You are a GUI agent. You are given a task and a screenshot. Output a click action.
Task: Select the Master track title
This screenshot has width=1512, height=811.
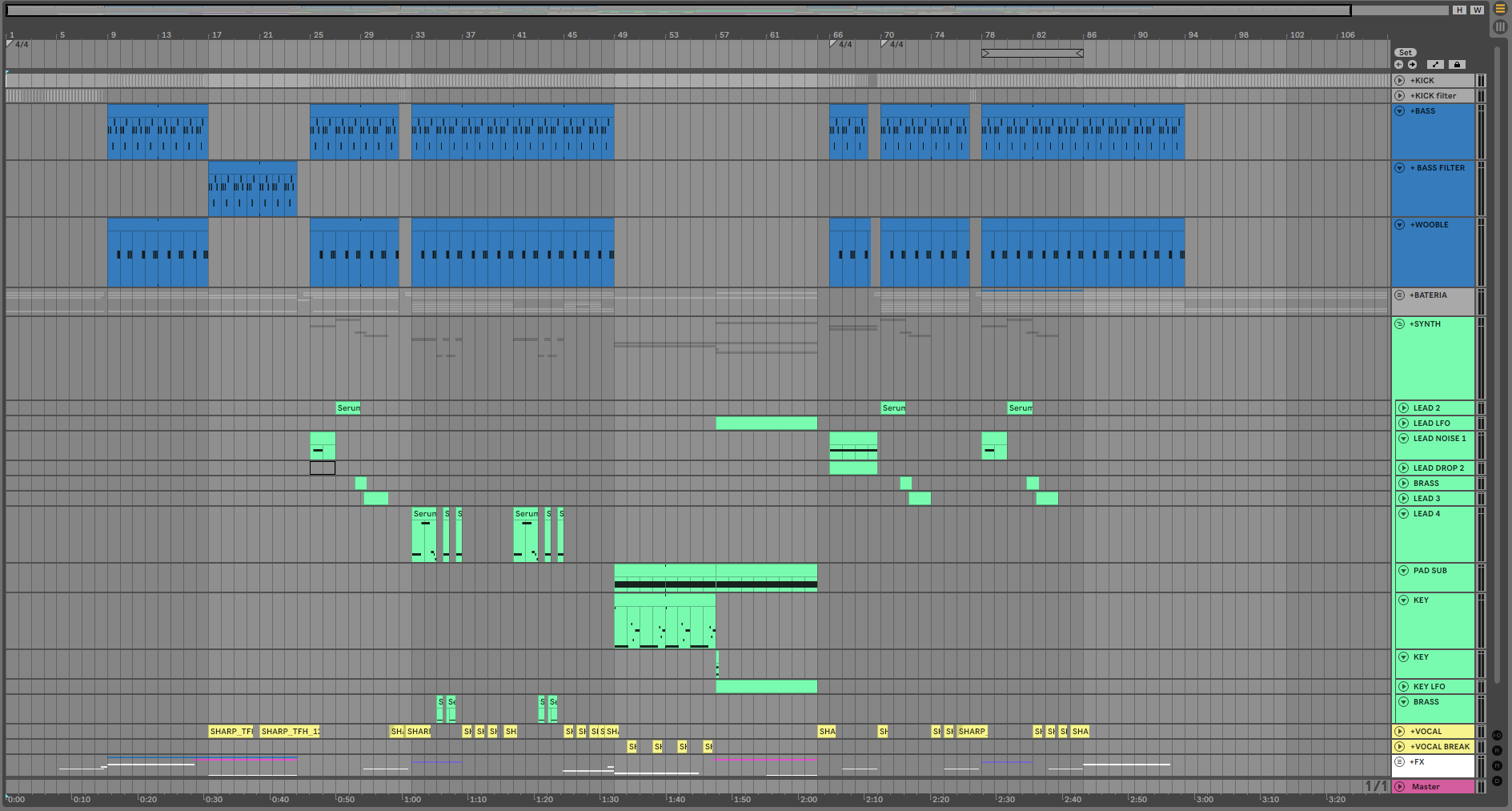(x=1426, y=787)
